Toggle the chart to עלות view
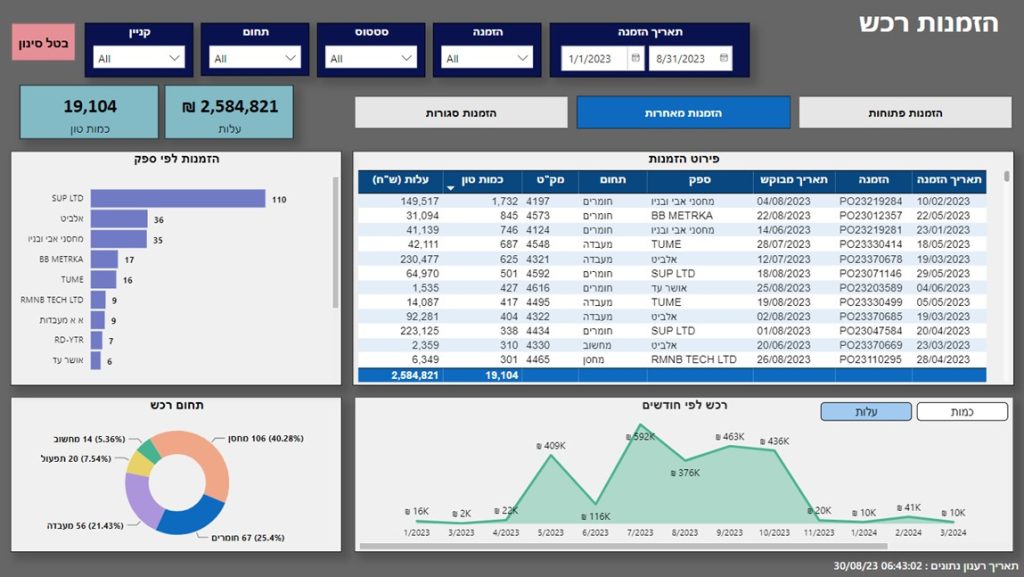 click(x=866, y=411)
